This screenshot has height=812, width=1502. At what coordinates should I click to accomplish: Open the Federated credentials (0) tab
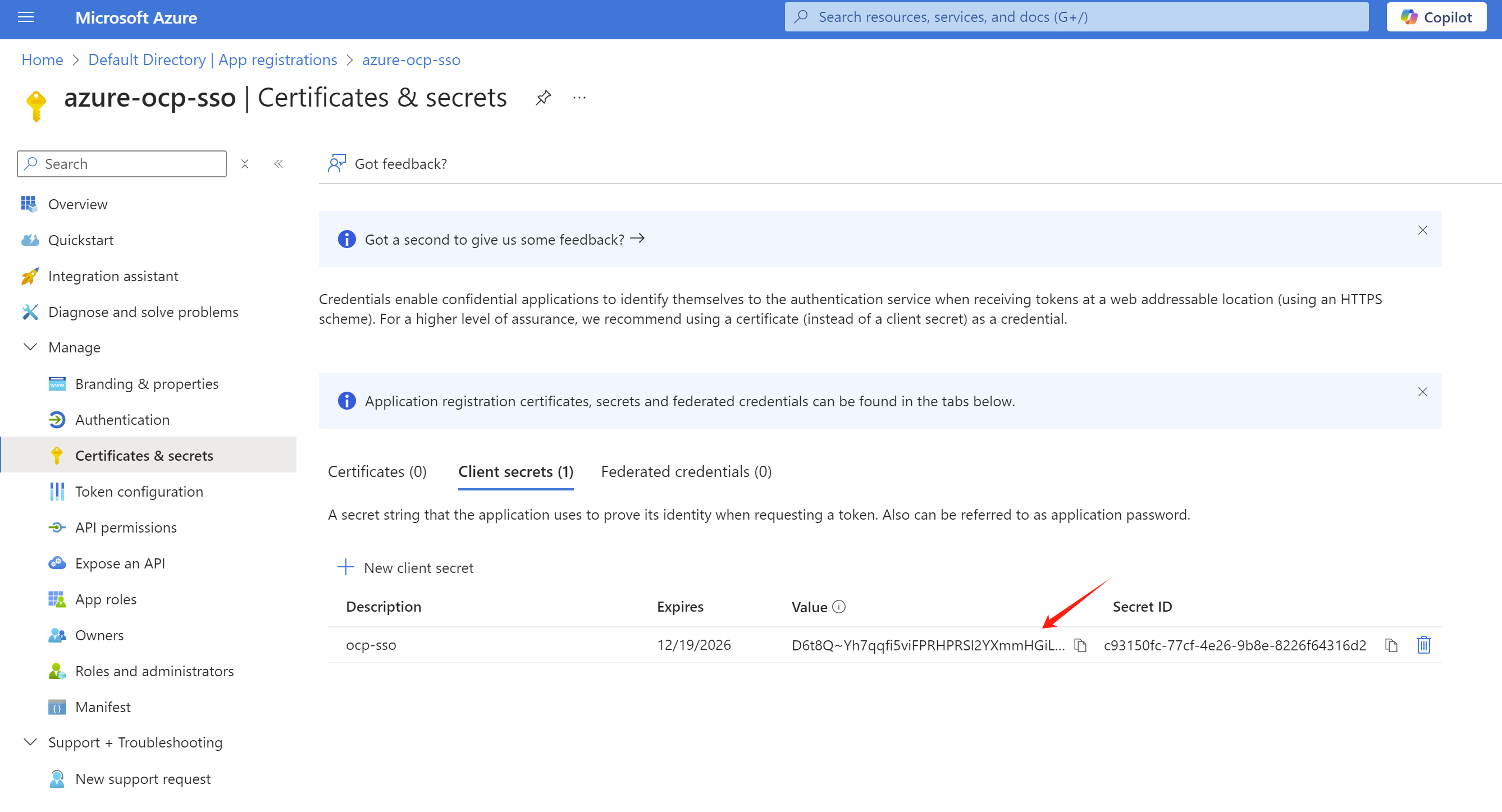point(686,471)
